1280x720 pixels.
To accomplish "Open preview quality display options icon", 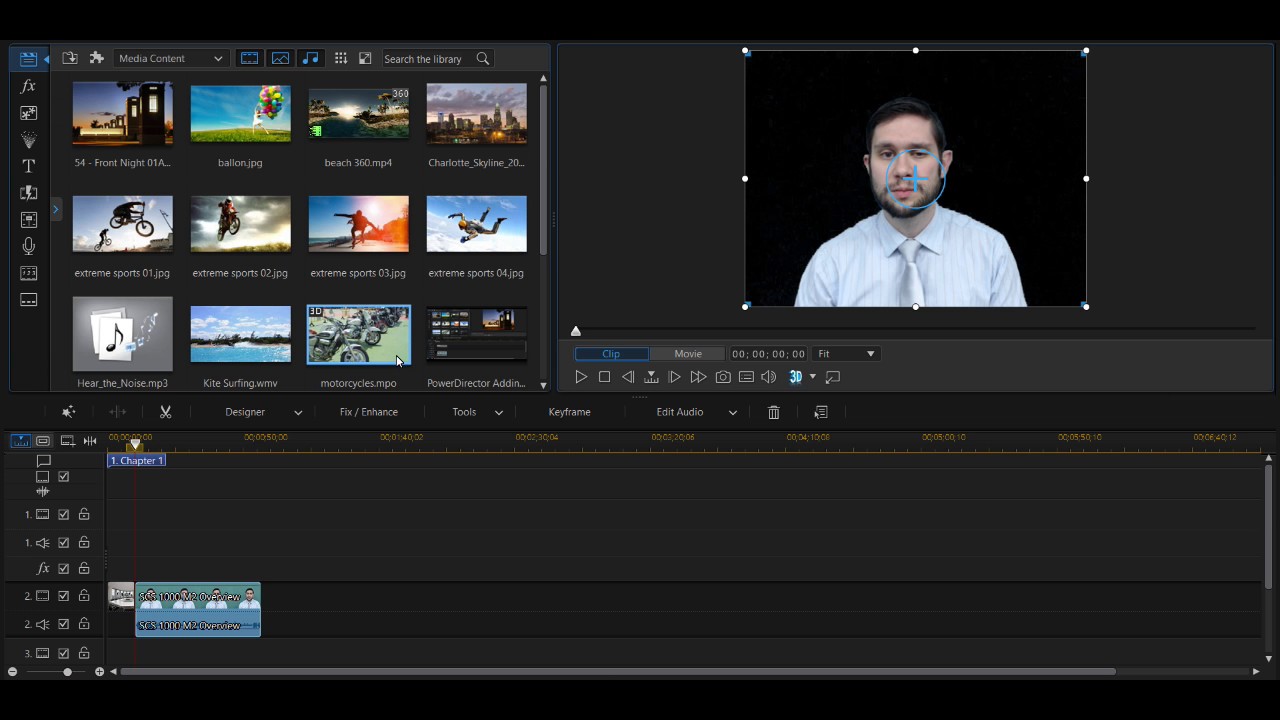I will point(746,377).
